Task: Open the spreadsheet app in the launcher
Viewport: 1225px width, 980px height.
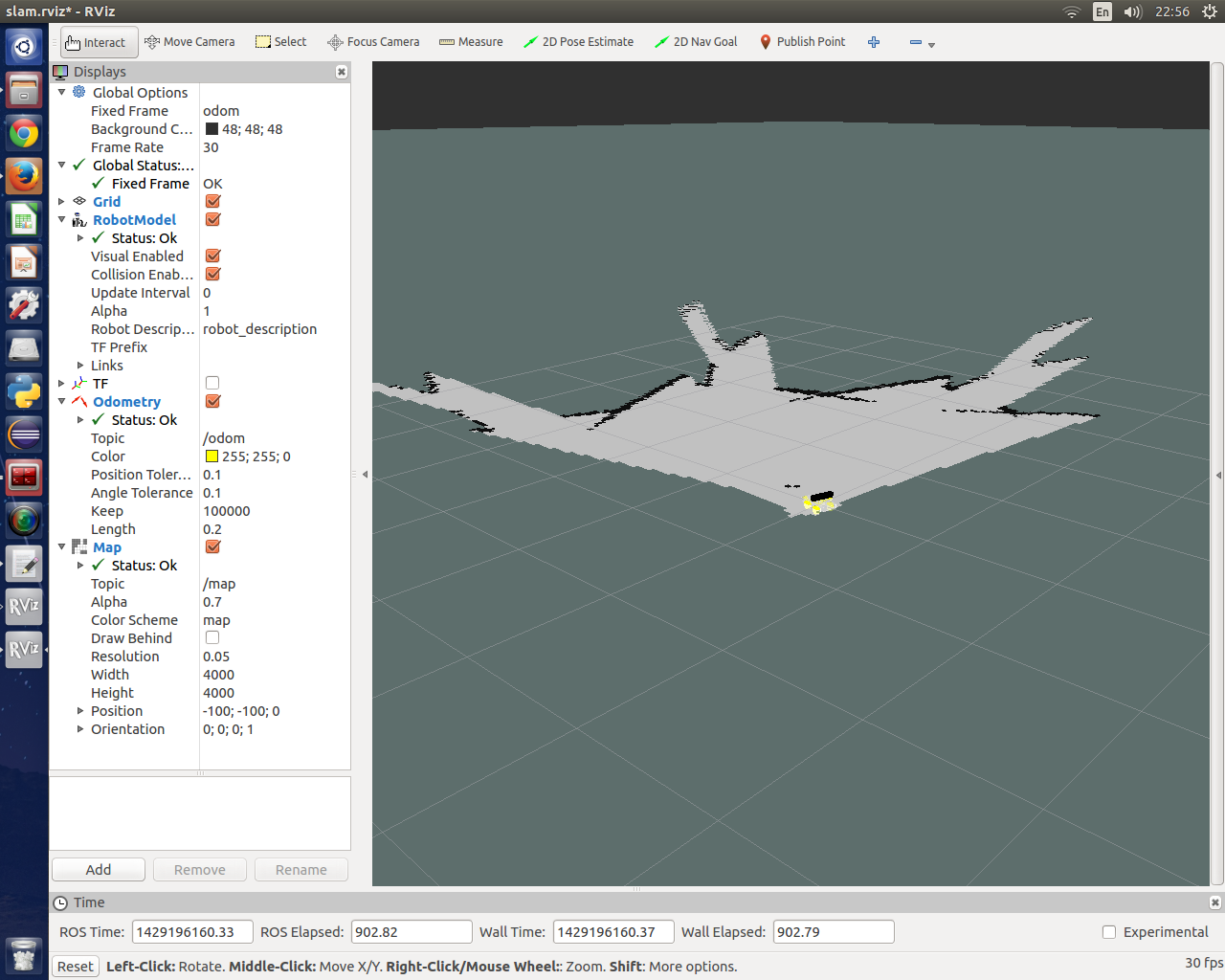Action: tap(24, 219)
